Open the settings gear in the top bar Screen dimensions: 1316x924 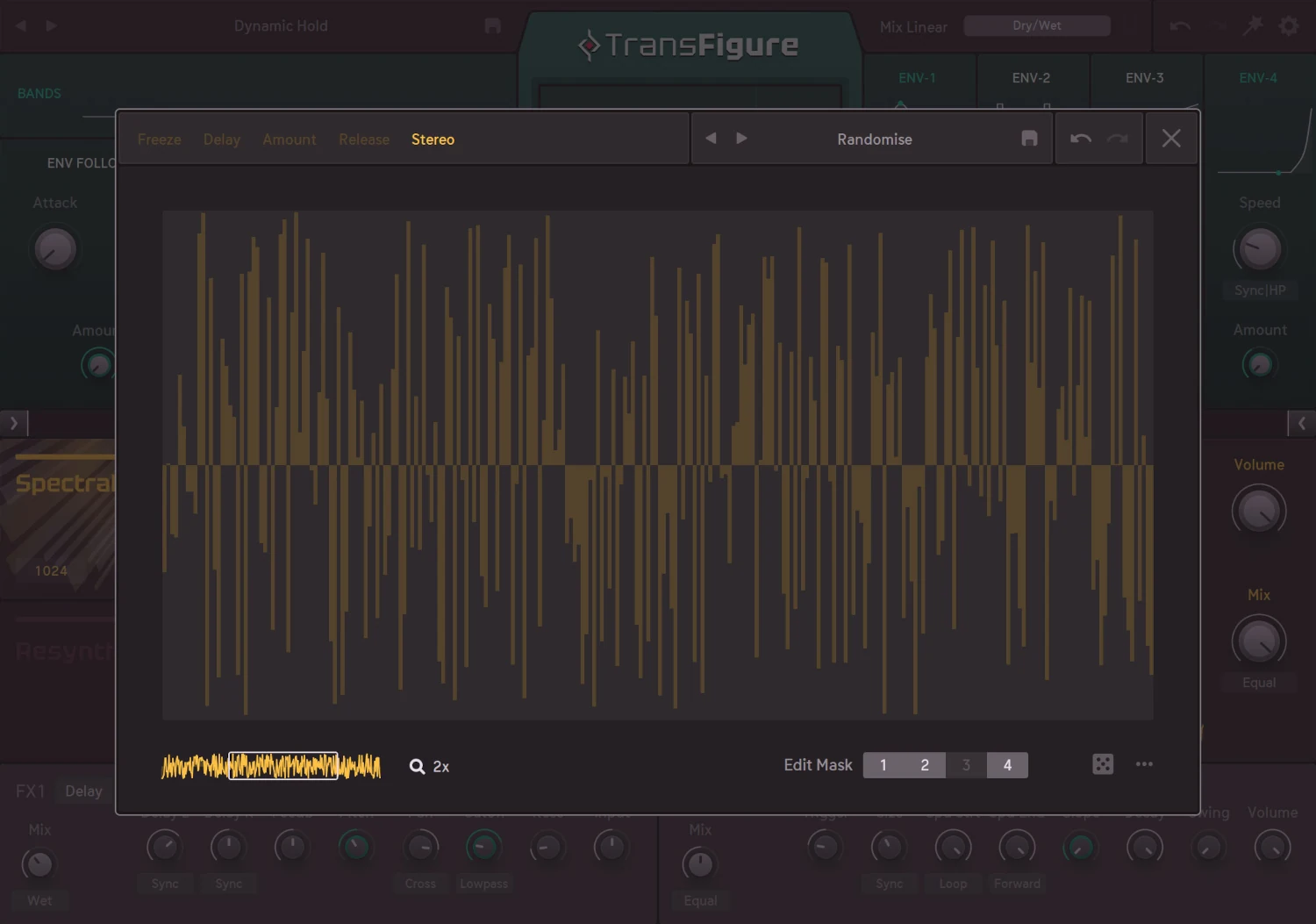pyautogui.click(x=1288, y=25)
